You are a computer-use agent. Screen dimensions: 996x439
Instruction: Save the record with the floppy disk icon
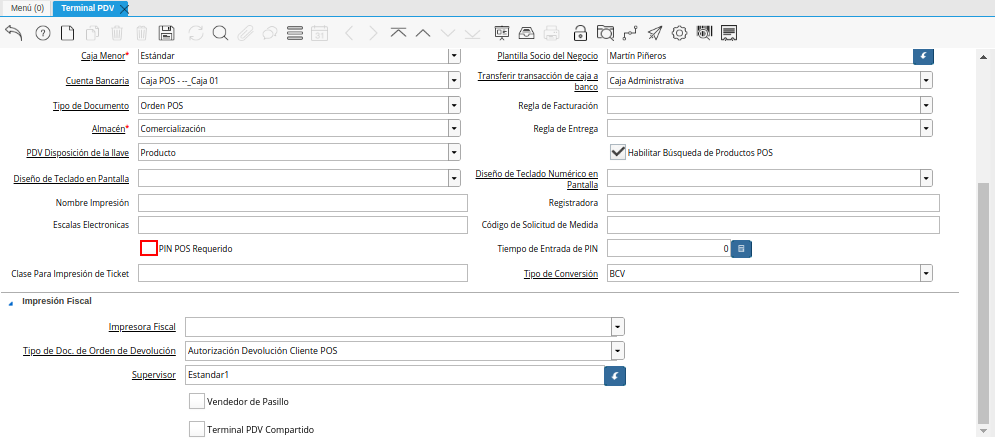click(167, 33)
